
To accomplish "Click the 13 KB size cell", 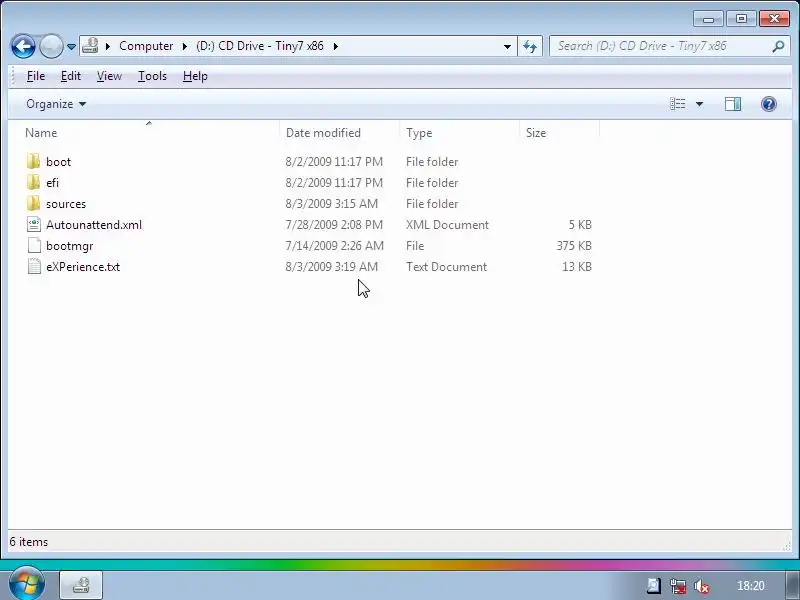I will click(577, 267).
